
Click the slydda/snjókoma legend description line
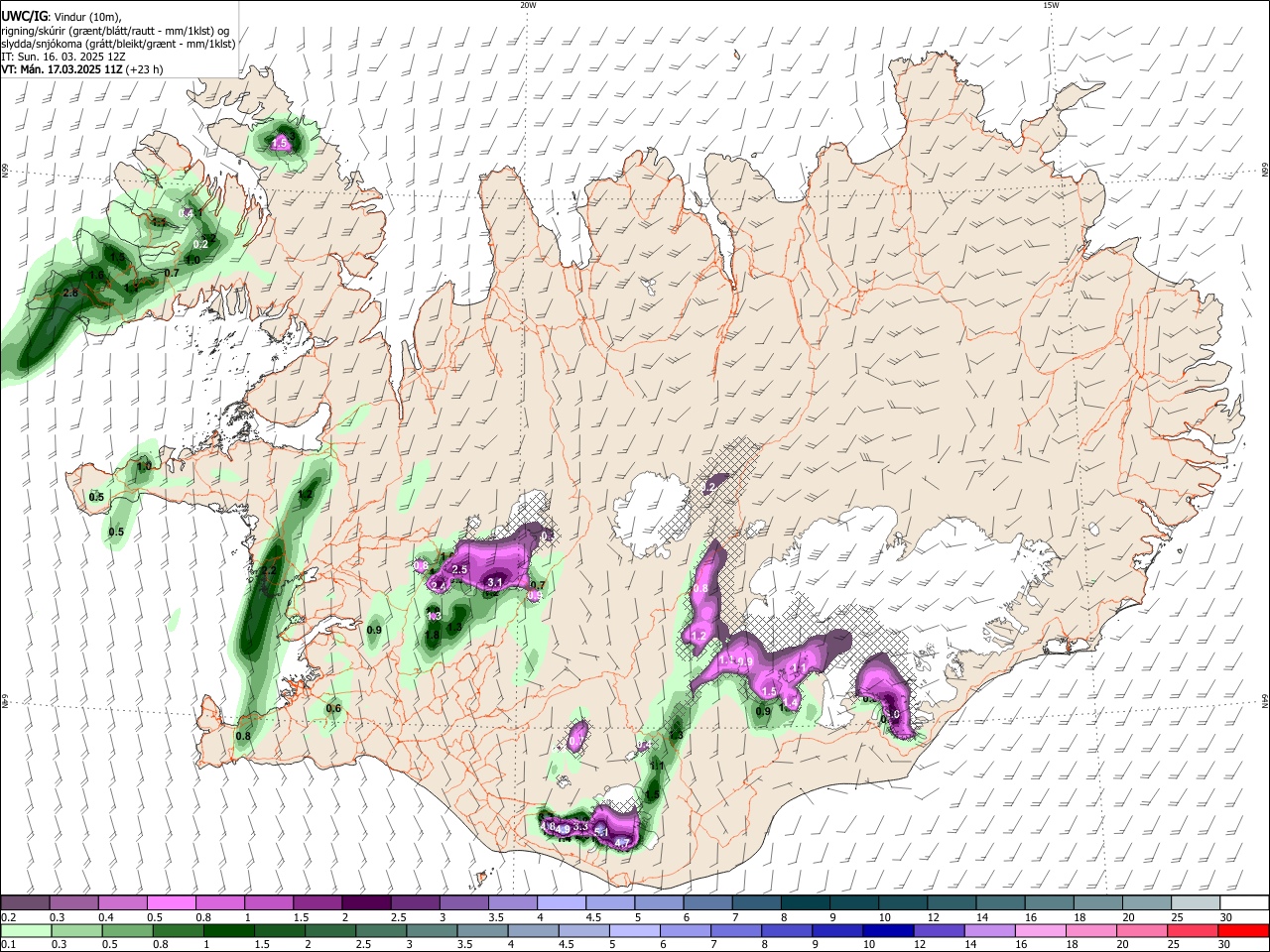tap(118, 44)
